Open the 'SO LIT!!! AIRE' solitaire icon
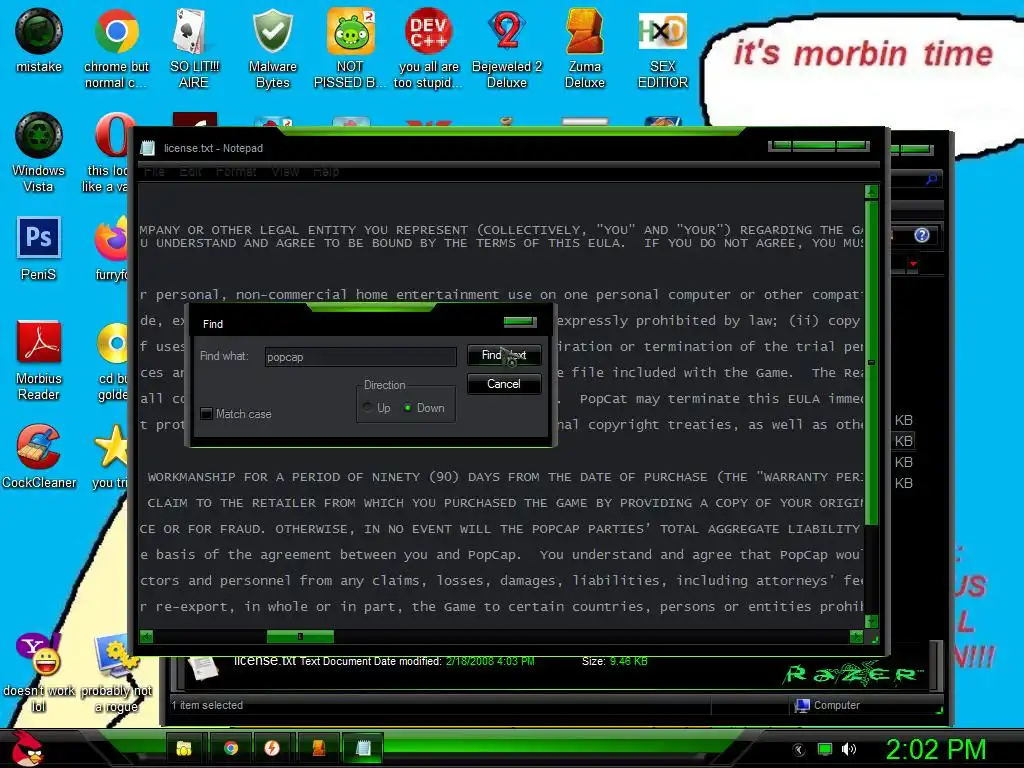This screenshot has height=768, width=1024. (194, 48)
